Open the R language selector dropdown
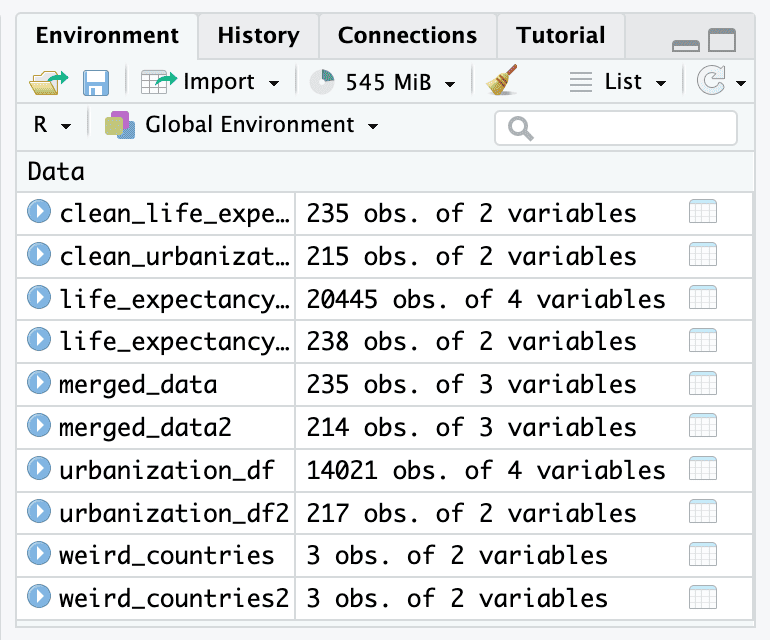This screenshot has width=770, height=640. (x=52, y=126)
